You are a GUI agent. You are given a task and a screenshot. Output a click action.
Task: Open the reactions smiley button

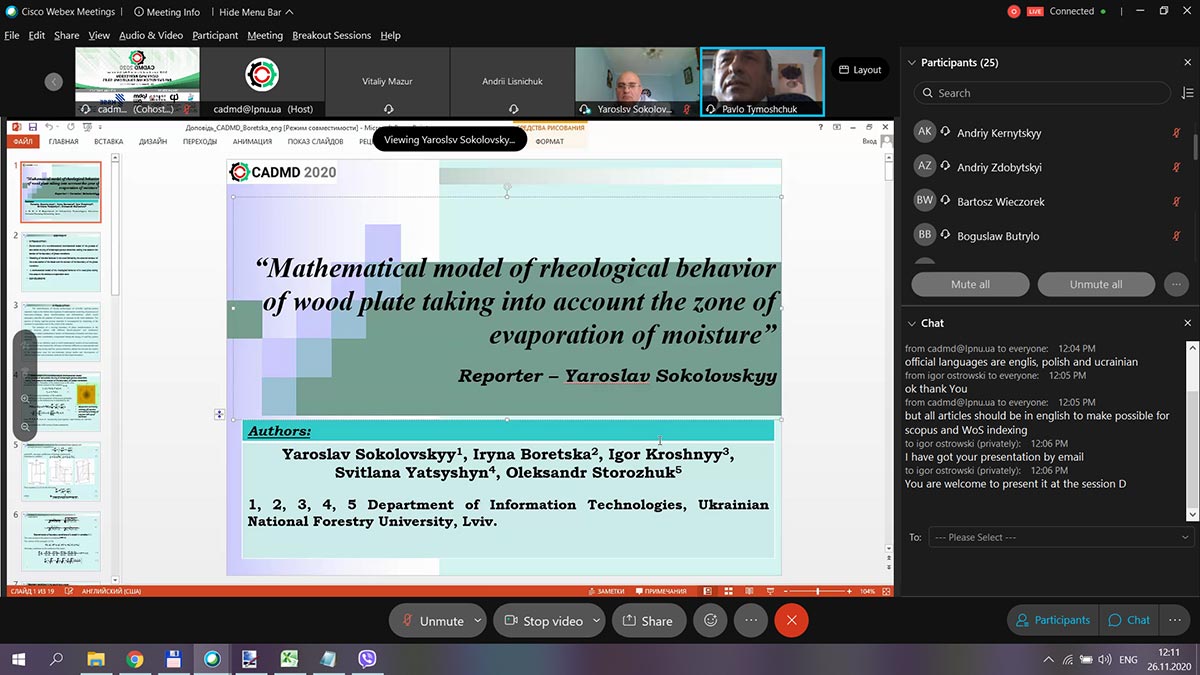[711, 620]
